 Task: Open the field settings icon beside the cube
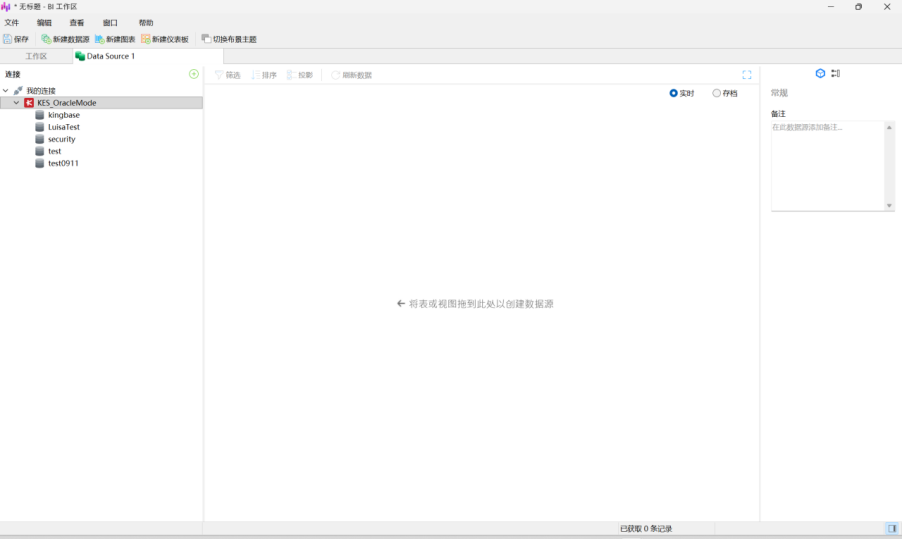835,74
